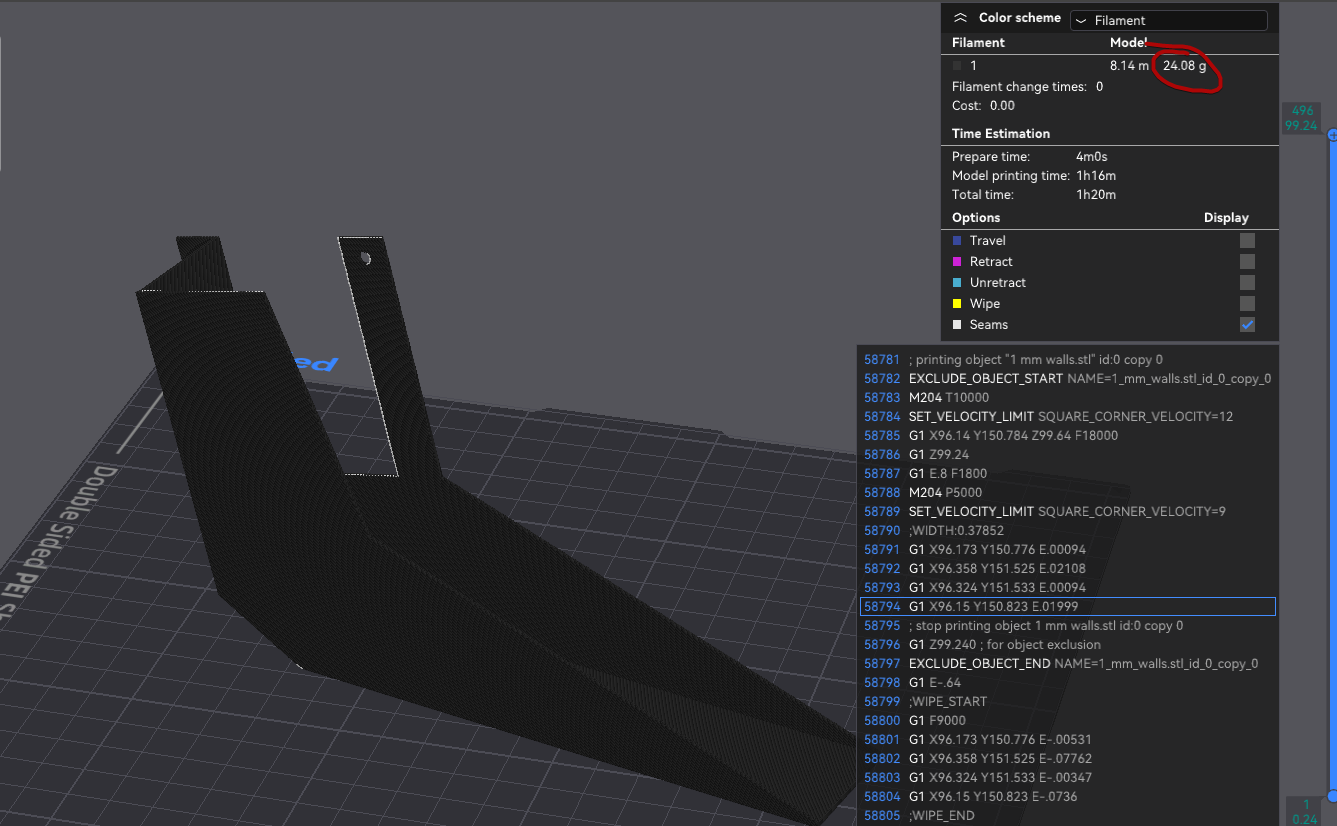Collapse the legend with the double-chevron icon
This screenshot has height=826, width=1337.
960,18
